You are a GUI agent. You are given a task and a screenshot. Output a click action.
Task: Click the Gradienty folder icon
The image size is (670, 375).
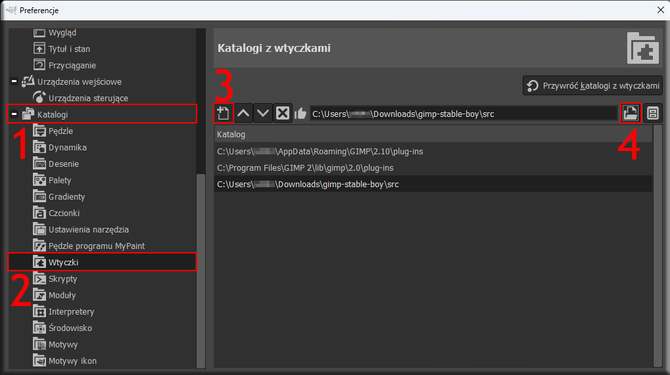(x=39, y=196)
